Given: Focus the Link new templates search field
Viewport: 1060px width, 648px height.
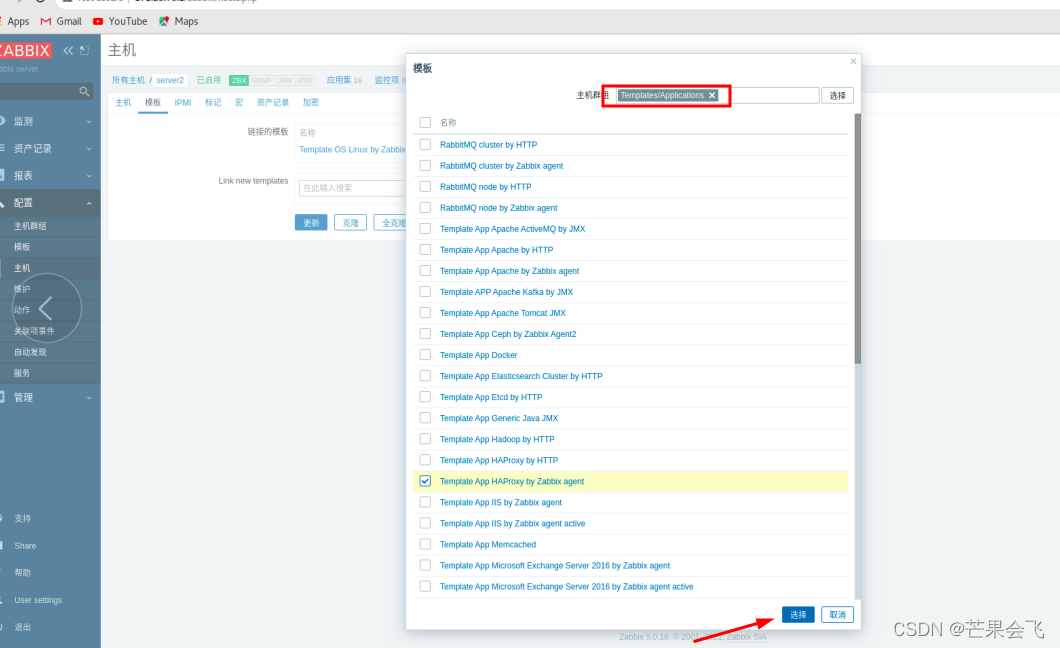Looking at the screenshot, I should [352, 188].
